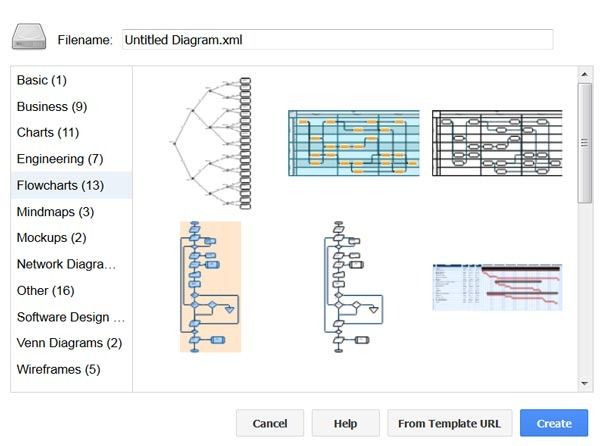The height and width of the screenshot is (446, 600).
Task: Click the From Template URL button
Action: coord(449,423)
